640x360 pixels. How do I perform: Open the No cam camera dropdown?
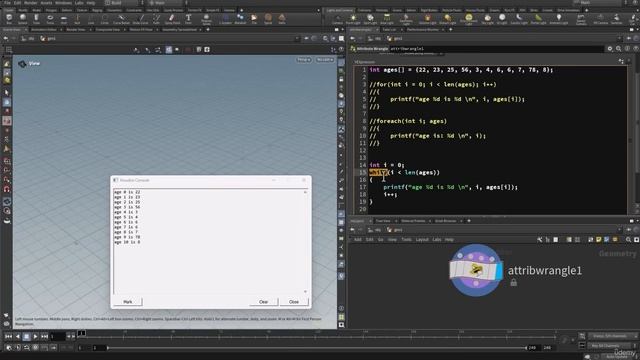tap(325, 60)
